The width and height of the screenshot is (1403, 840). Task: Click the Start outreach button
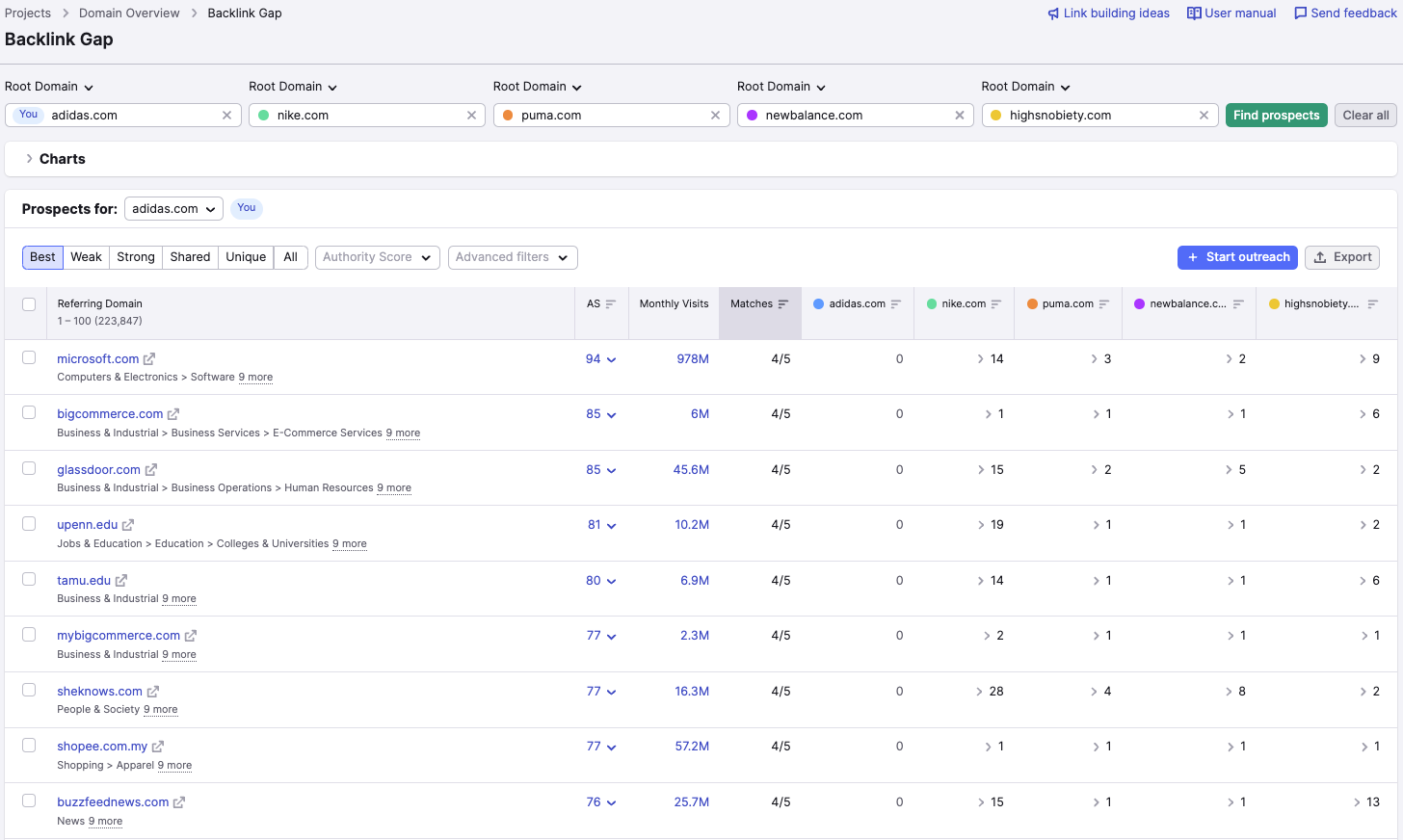(x=1237, y=257)
